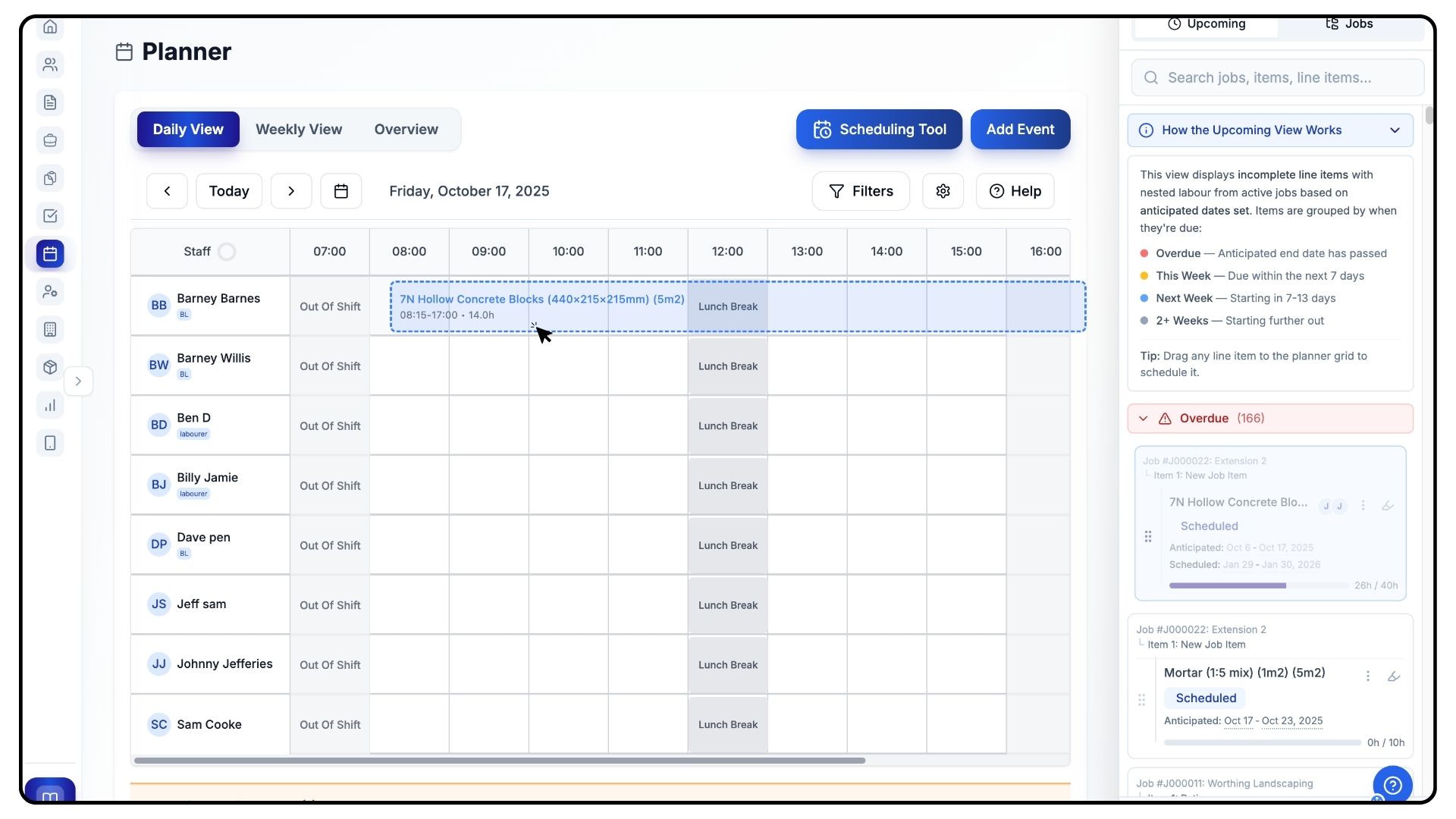Open the reports bar chart sidebar icon
Image resolution: width=1456 pixels, height=819 pixels.
pyautogui.click(x=50, y=406)
